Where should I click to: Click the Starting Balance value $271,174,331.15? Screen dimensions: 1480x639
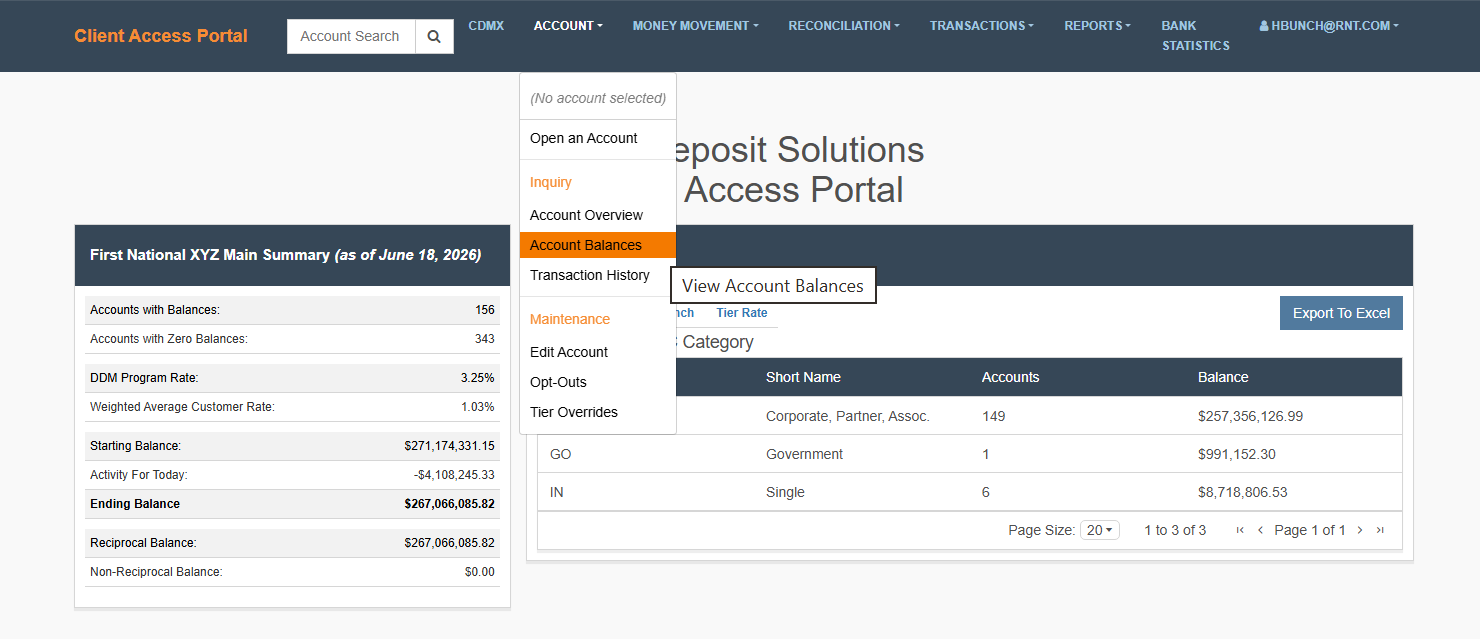pos(449,446)
